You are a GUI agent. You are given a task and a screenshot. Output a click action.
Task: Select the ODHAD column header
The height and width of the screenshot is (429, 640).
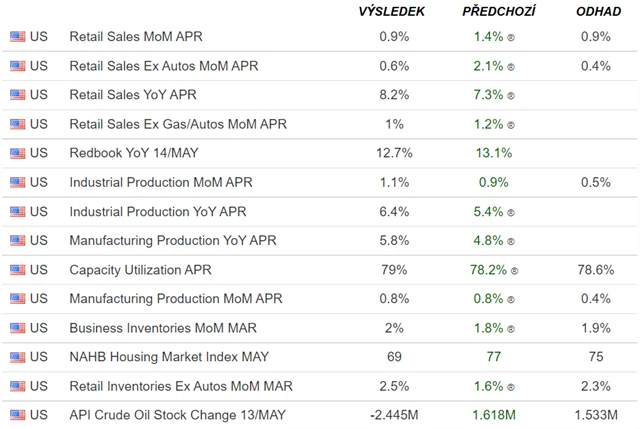pos(596,11)
